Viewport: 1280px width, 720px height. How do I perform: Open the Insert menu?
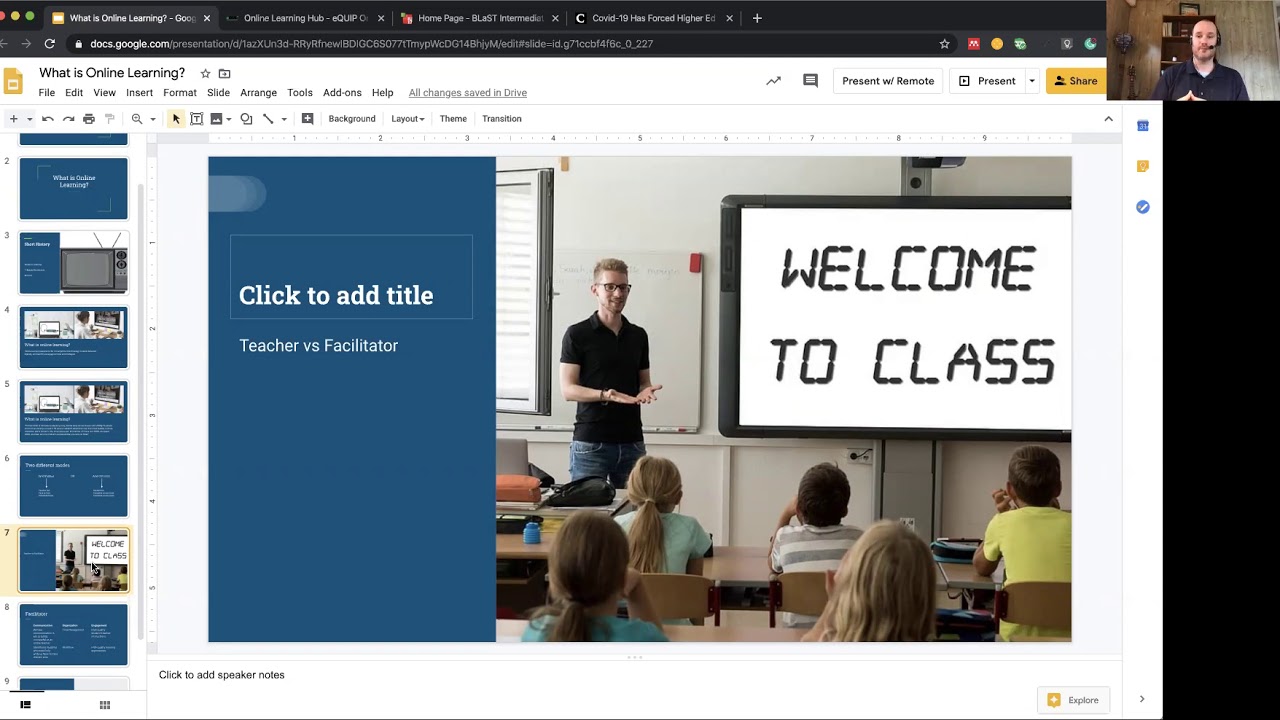pyautogui.click(x=140, y=93)
